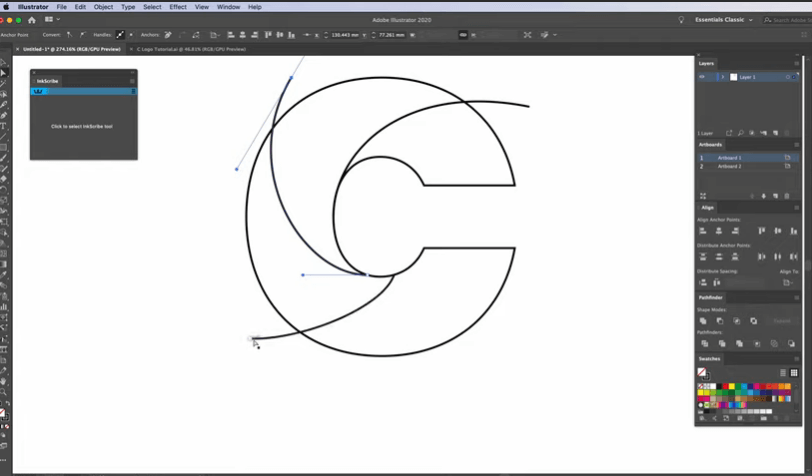The image size is (812, 476).
Task: Click the remove selected anchor points icon
Action: [168, 35]
